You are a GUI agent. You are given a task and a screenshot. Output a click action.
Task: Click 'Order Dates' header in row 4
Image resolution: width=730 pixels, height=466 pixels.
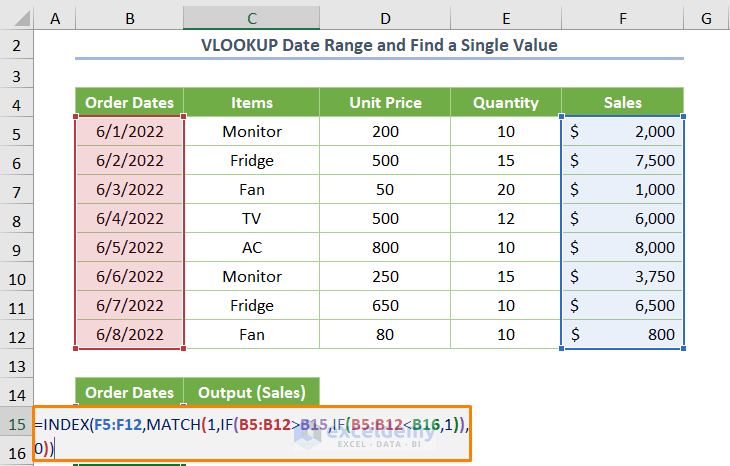(x=129, y=102)
